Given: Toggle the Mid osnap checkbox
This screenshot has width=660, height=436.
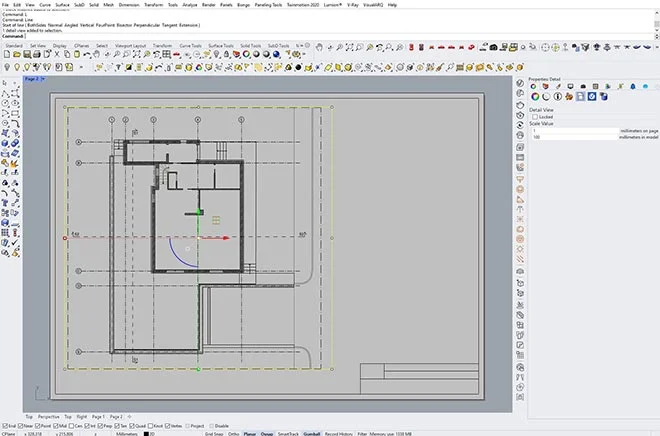Looking at the screenshot, I should [56, 426].
